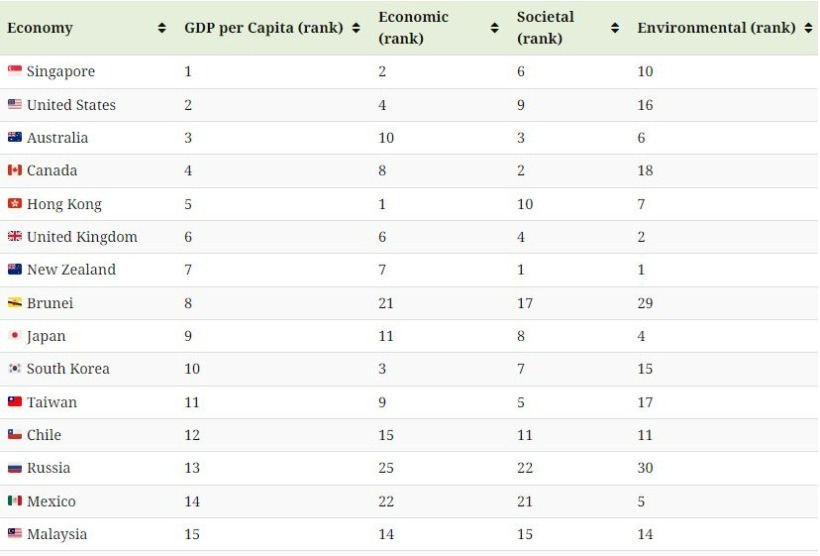Click the Japan flag icon

pyautogui.click(x=15, y=335)
